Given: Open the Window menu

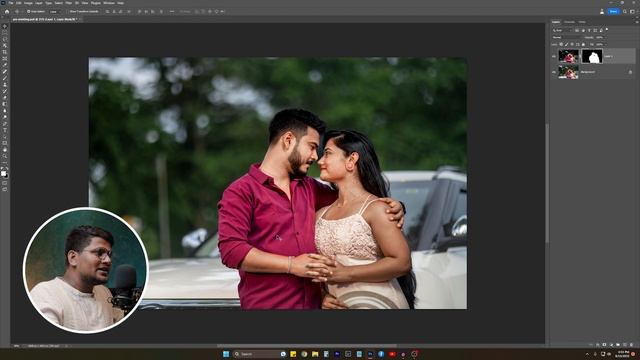Looking at the screenshot, I should (109, 3).
